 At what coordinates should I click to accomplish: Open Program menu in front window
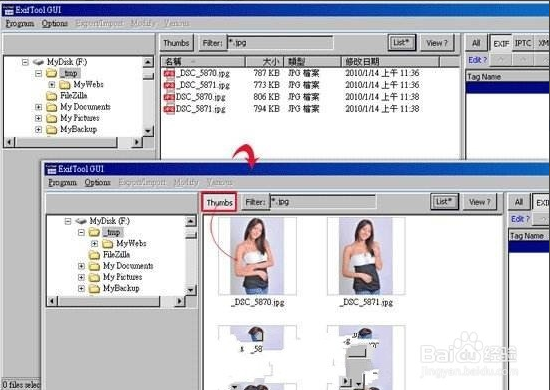pos(62,182)
